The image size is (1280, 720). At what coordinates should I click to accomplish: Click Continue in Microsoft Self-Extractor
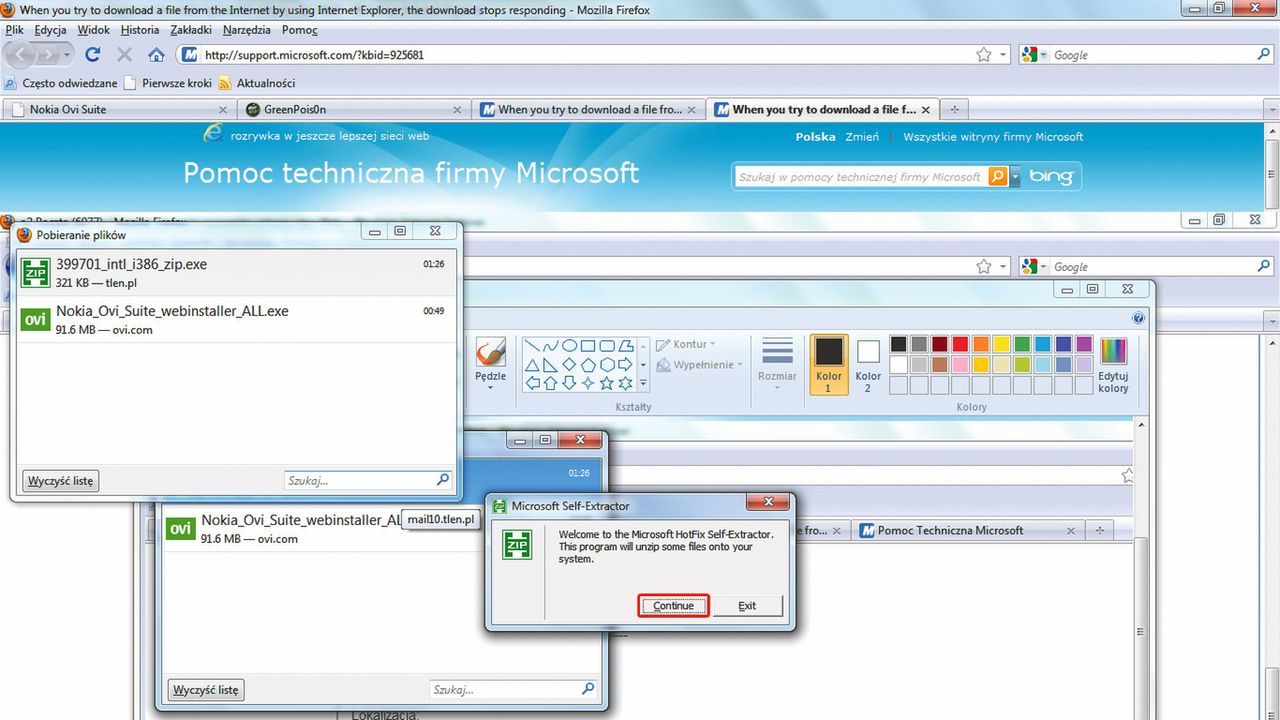(673, 606)
